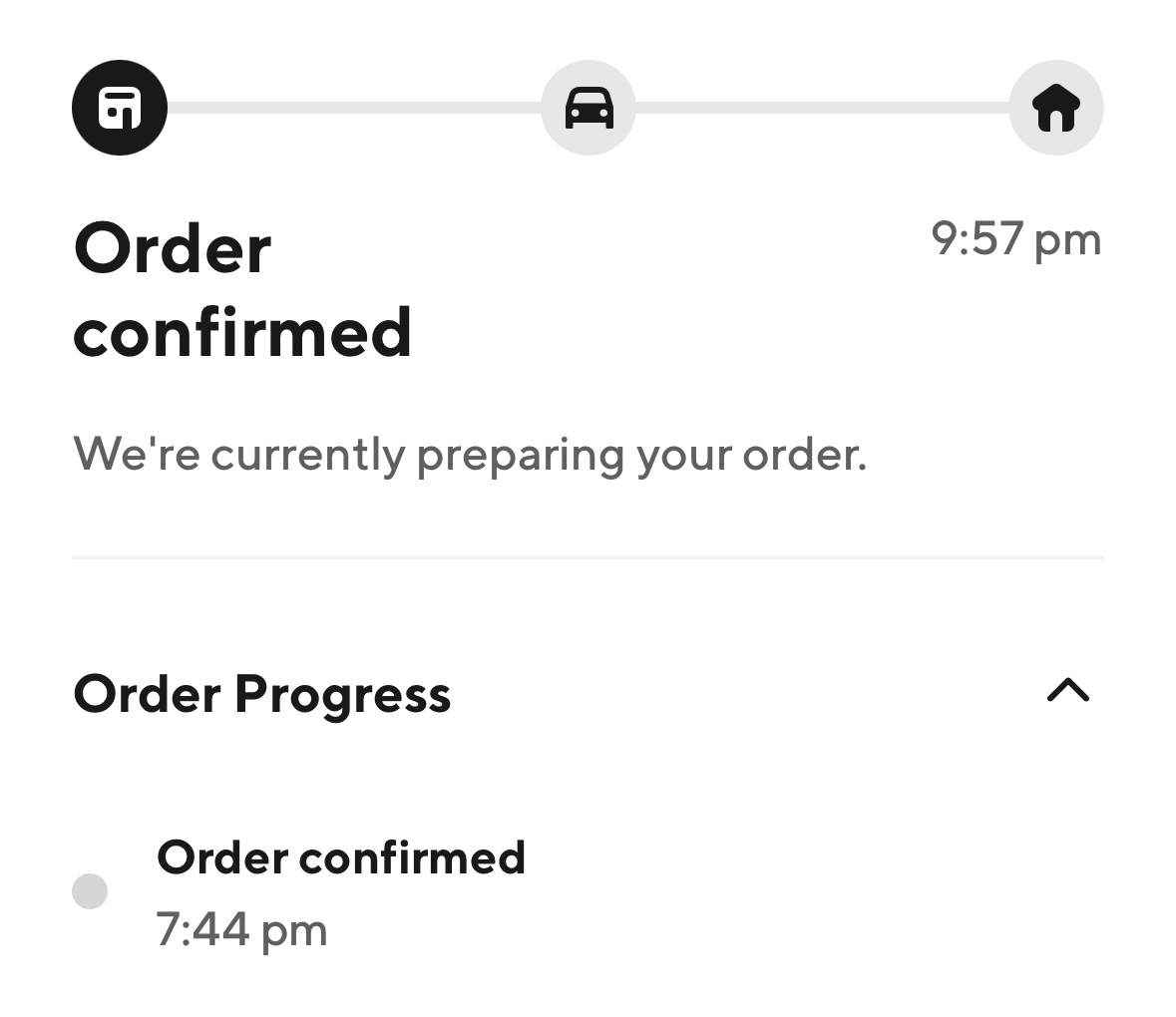This screenshot has height=1017, width=1176.
Task: Open the Order confirmed progress entry
Action: (x=341, y=857)
